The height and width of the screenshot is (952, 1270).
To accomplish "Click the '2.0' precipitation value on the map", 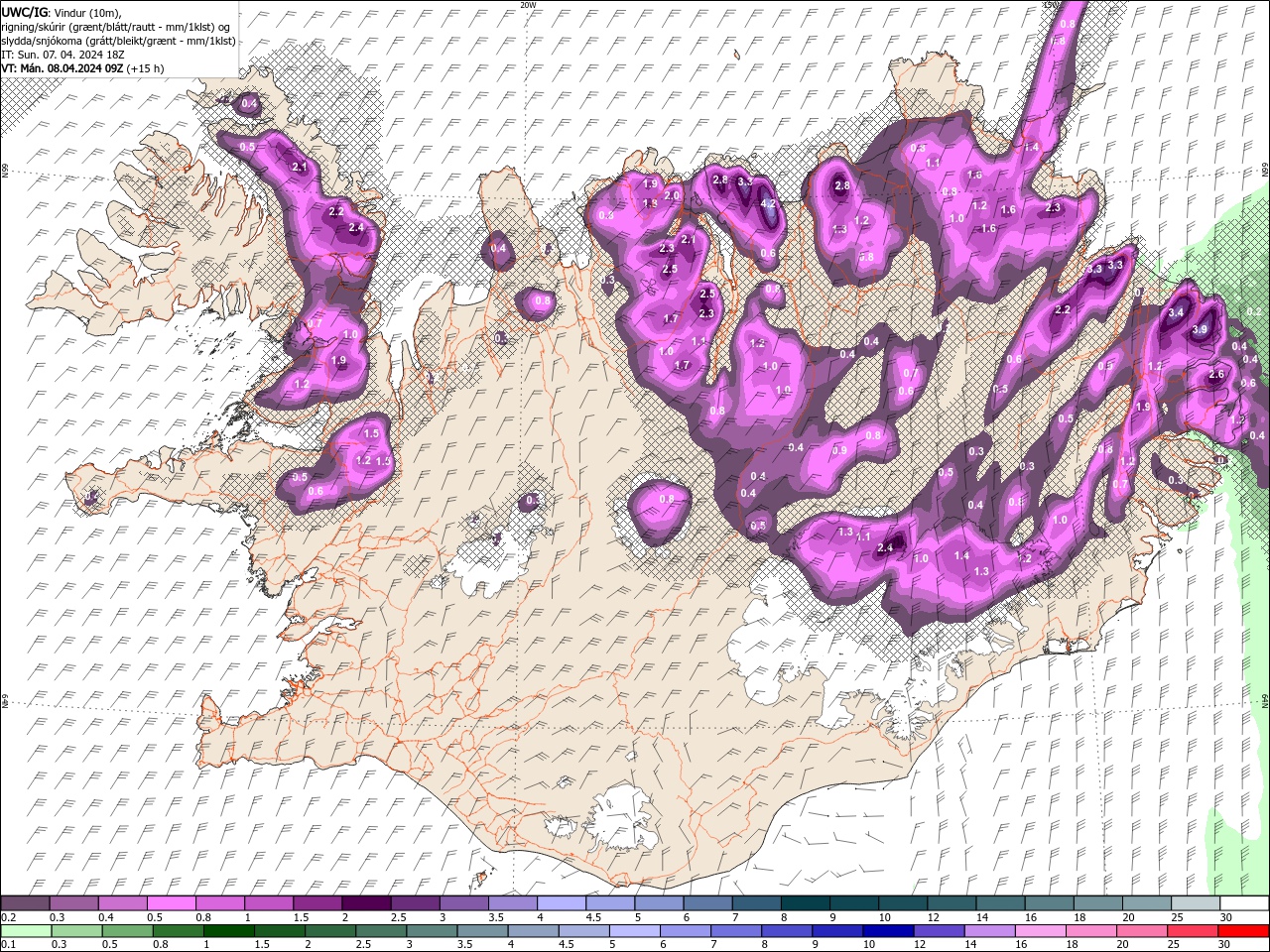I will point(672,196).
